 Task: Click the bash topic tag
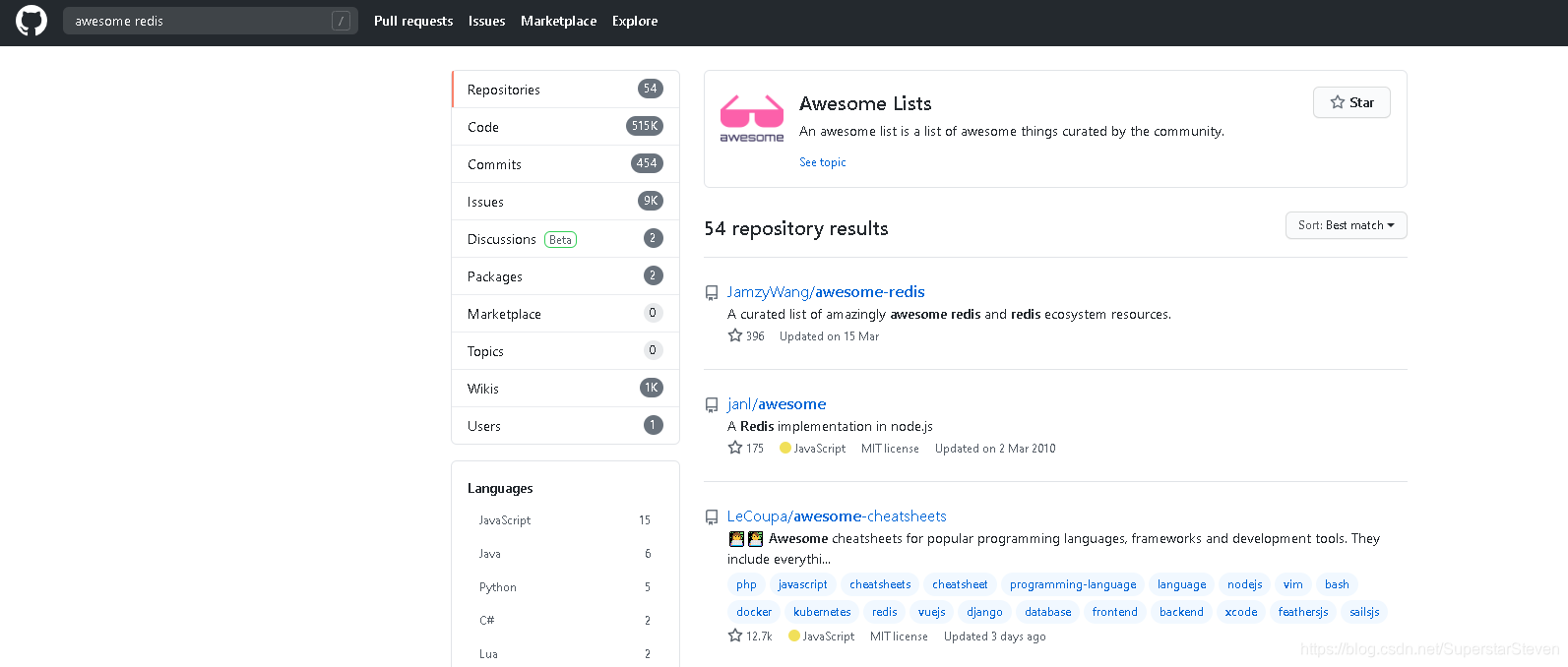(x=1337, y=584)
